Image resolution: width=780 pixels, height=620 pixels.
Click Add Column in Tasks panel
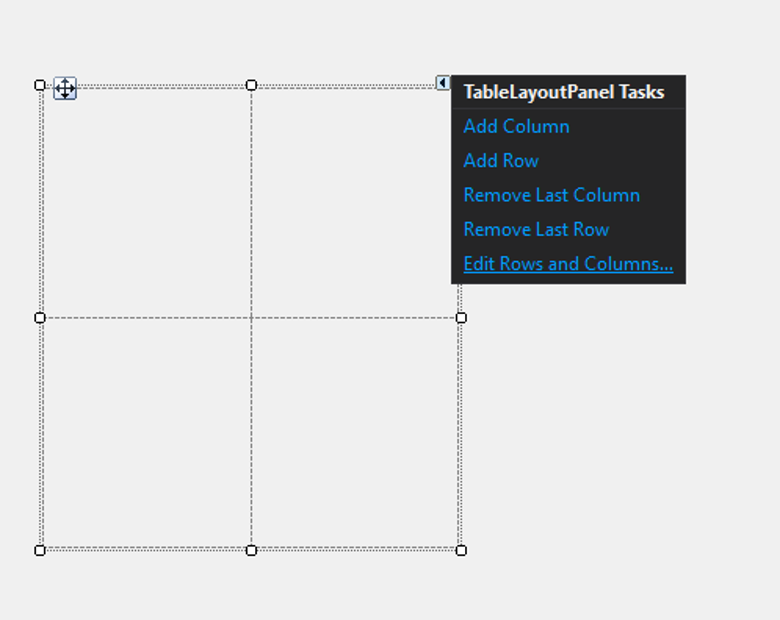pos(516,126)
